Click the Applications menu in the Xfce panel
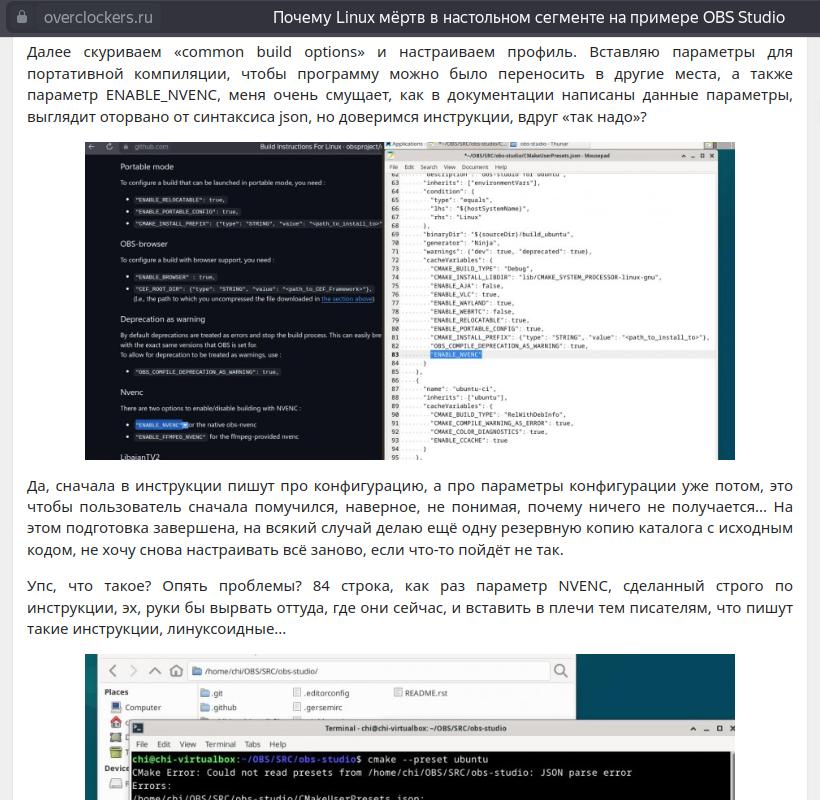The width and height of the screenshot is (820, 800). click(x=404, y=144)
